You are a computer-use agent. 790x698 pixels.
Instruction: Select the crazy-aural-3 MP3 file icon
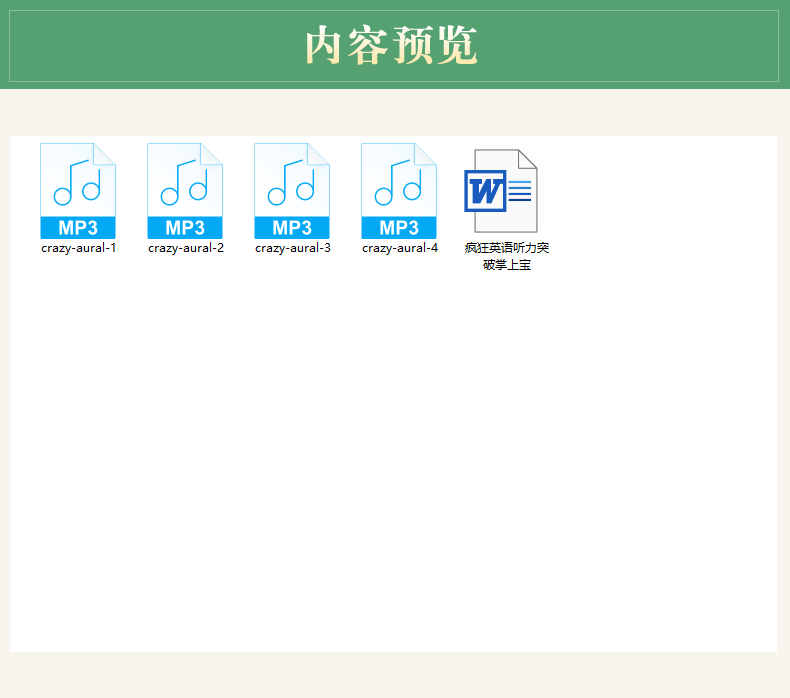(292, 191)
